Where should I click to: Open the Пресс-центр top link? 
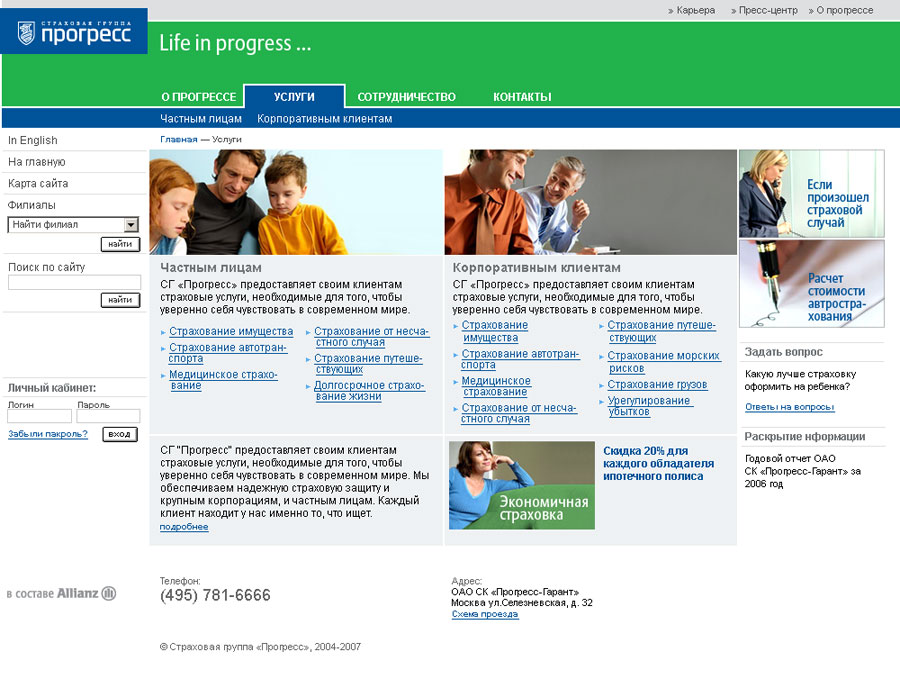coord(768,10)
